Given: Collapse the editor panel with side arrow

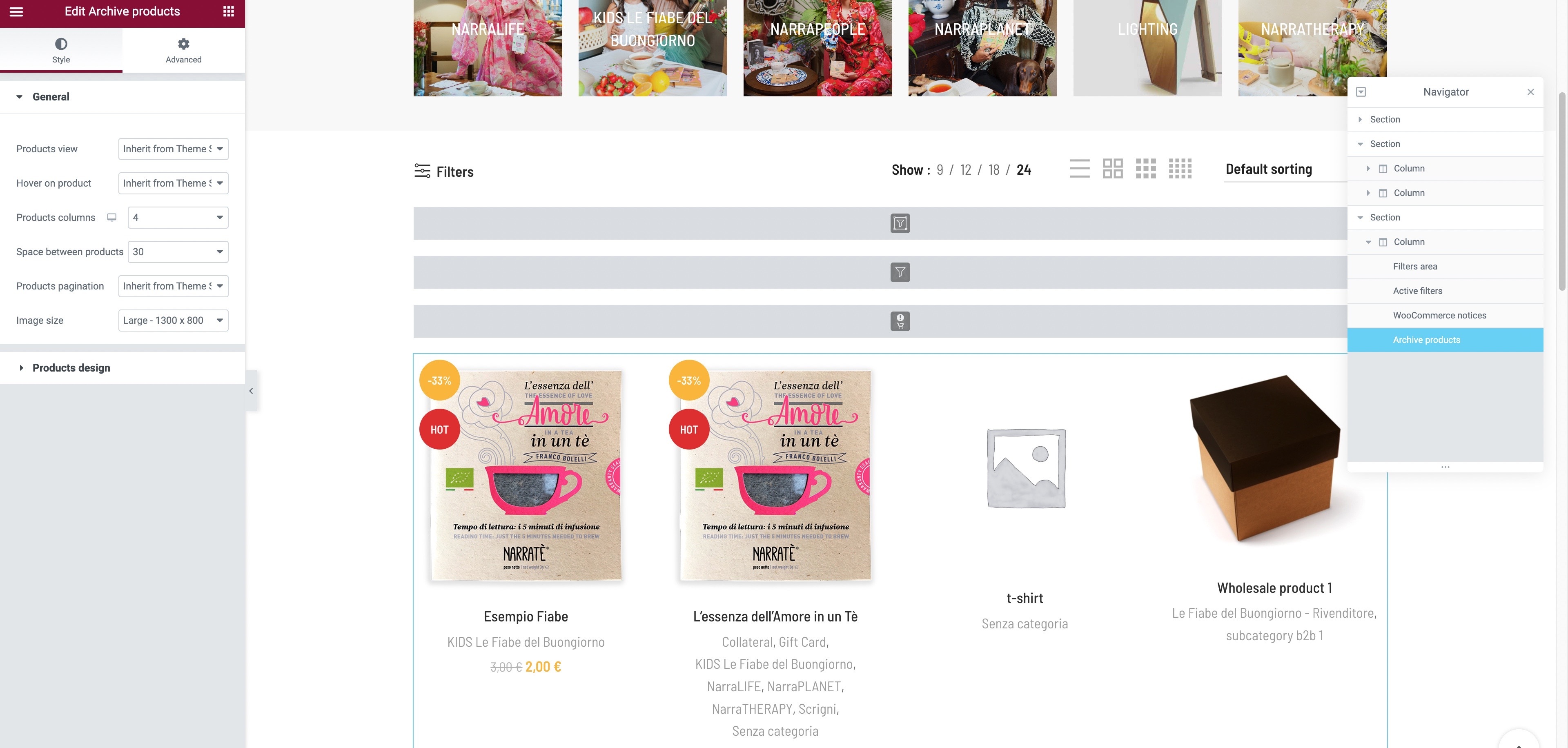Looking at the screenshot, I should click(x=252, y=391).
